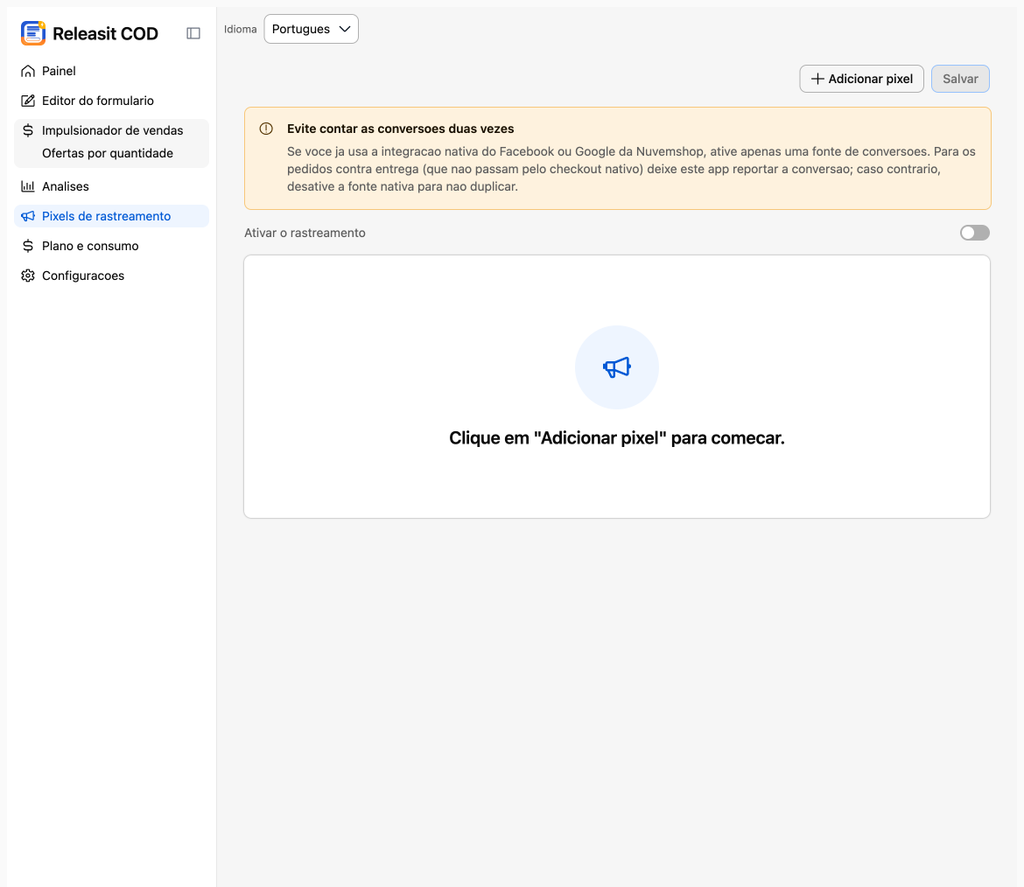Click the Adicionar pixel button
Screen dimensions: 1024x887
[861, 79]
